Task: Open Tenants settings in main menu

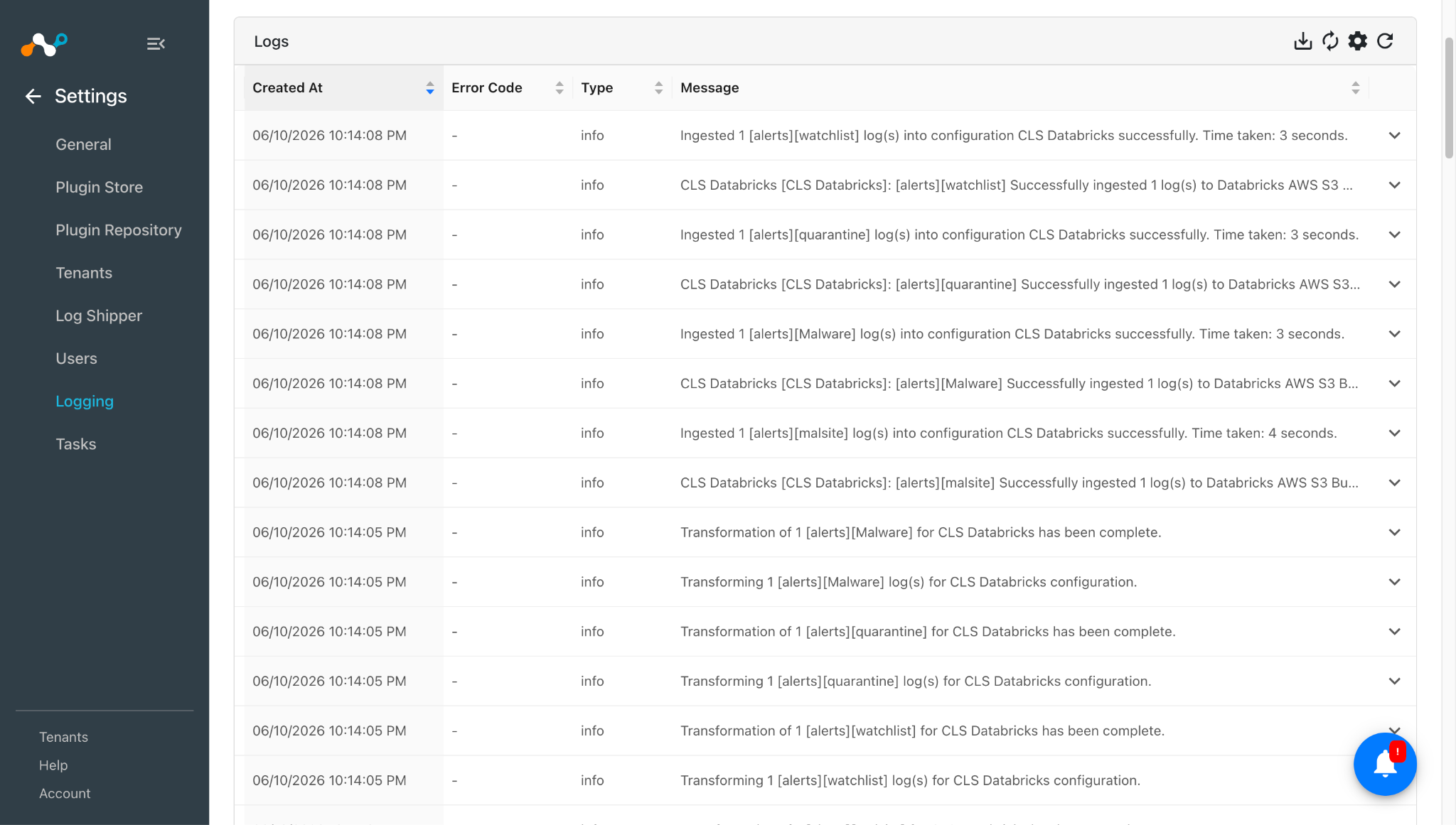Action: click(x=84, y=273)
